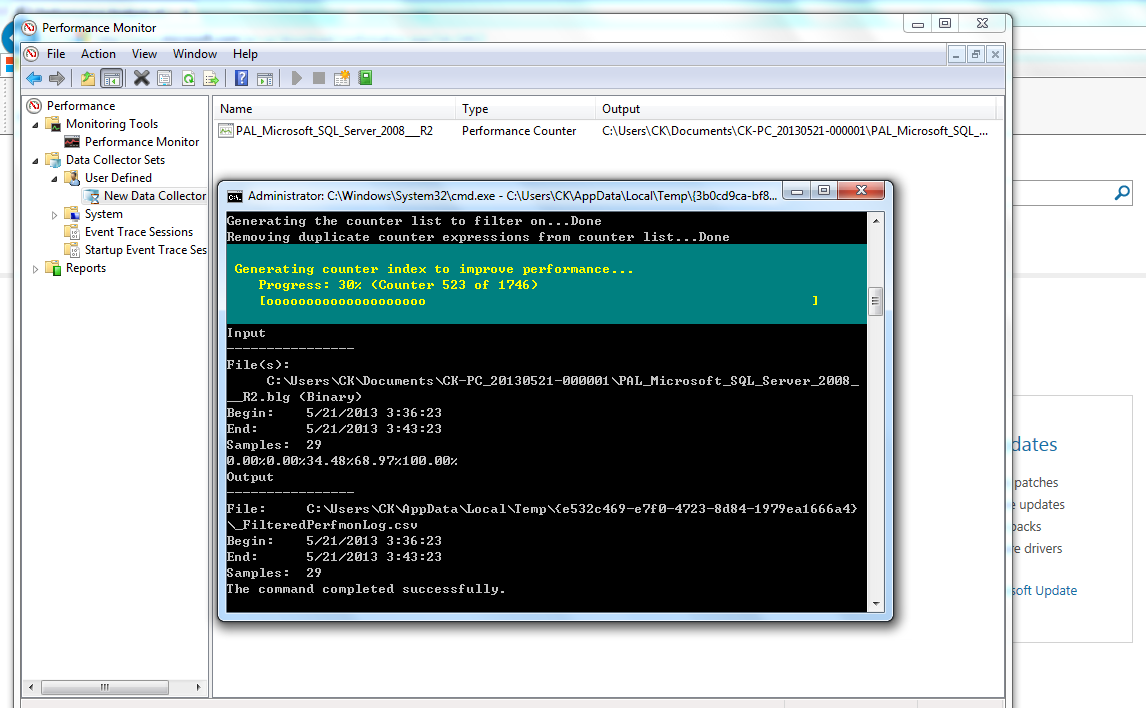
Task: Open the Action menu
Action: pos(98,54)
